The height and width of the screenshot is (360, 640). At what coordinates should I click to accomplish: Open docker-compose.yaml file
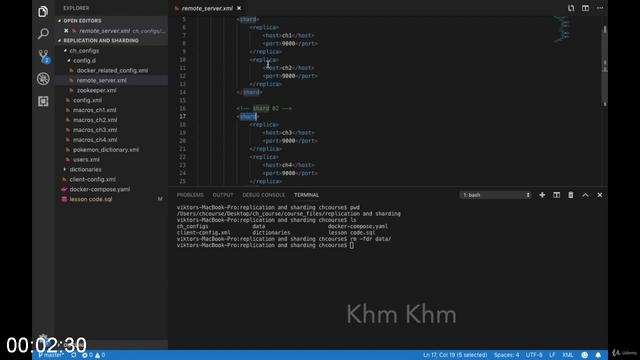click(100, 189)
